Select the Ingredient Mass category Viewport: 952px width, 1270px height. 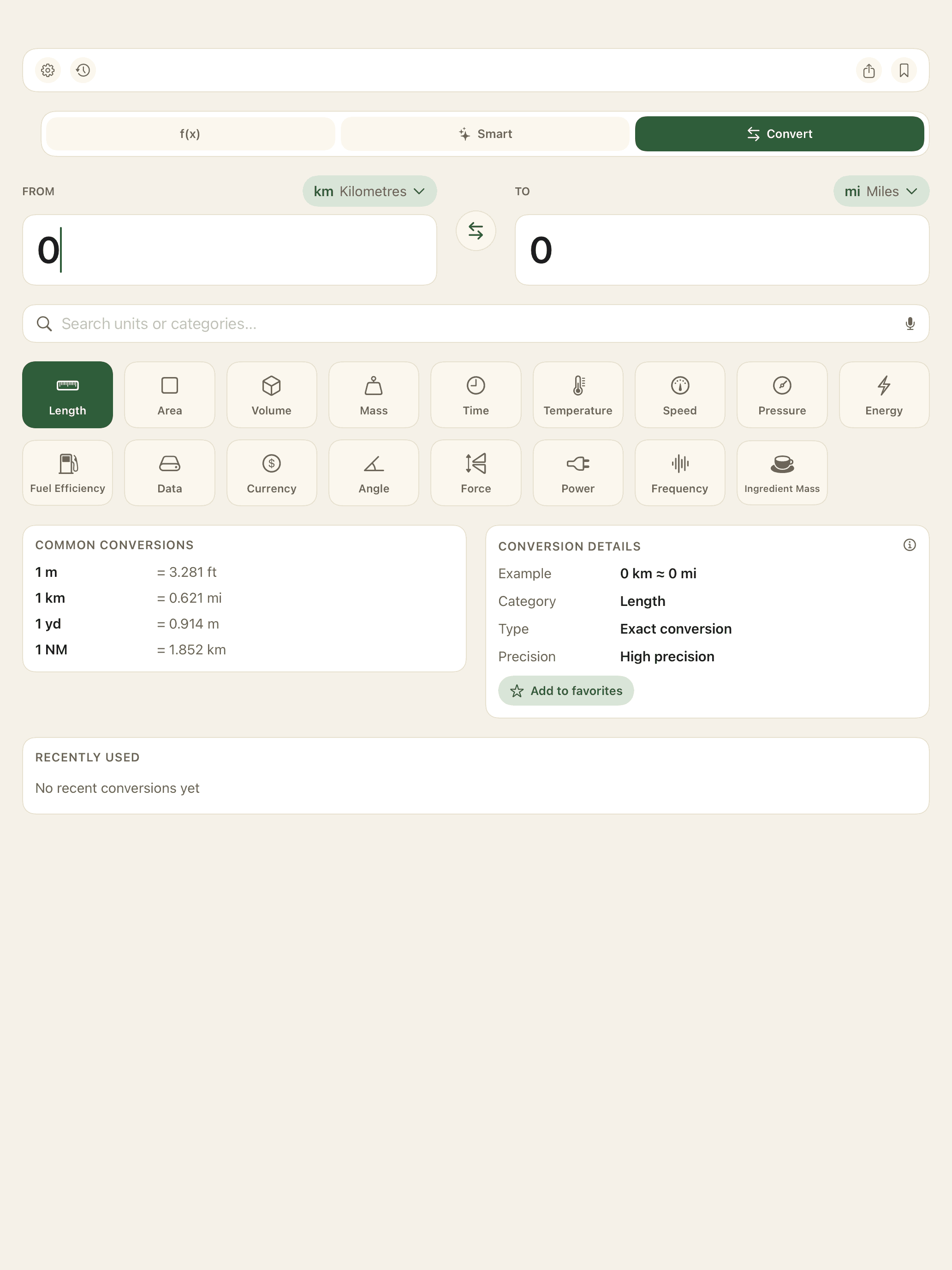782,473
